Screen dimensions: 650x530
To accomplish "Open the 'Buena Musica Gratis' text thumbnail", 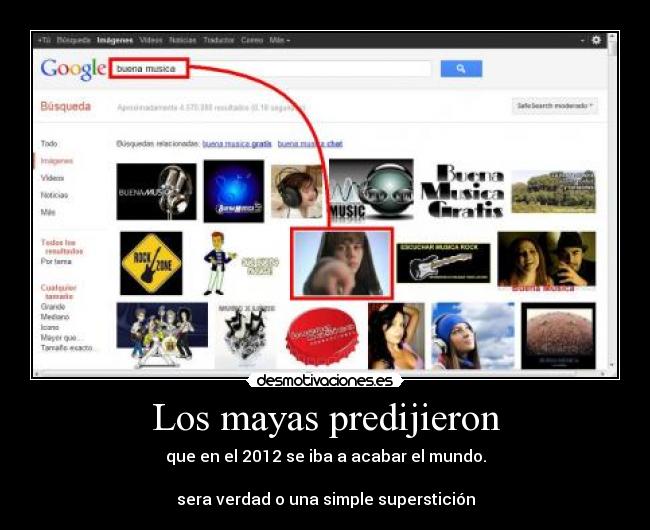I will (462, 191).
